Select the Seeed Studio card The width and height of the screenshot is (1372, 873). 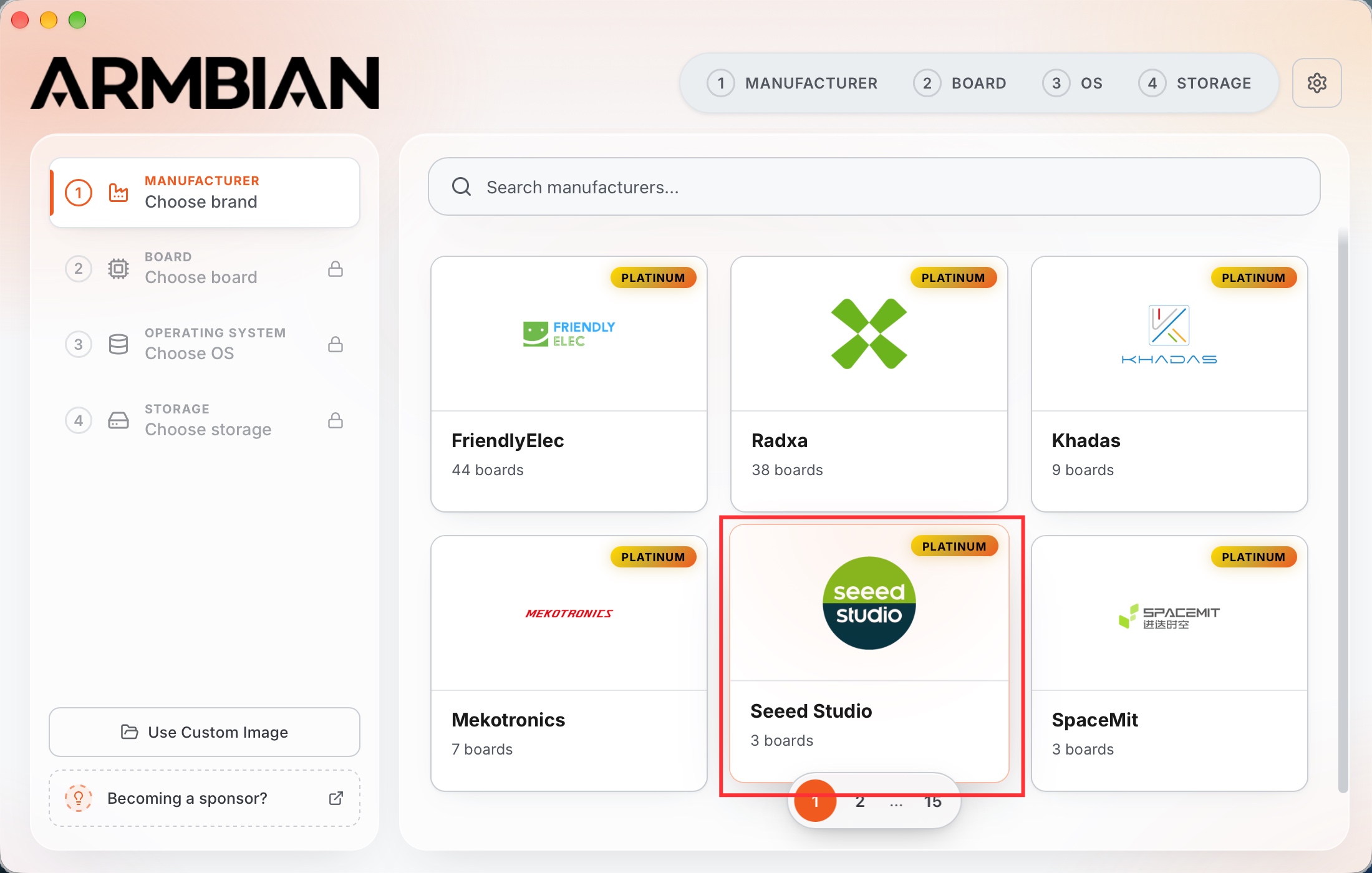pos(869,653)
